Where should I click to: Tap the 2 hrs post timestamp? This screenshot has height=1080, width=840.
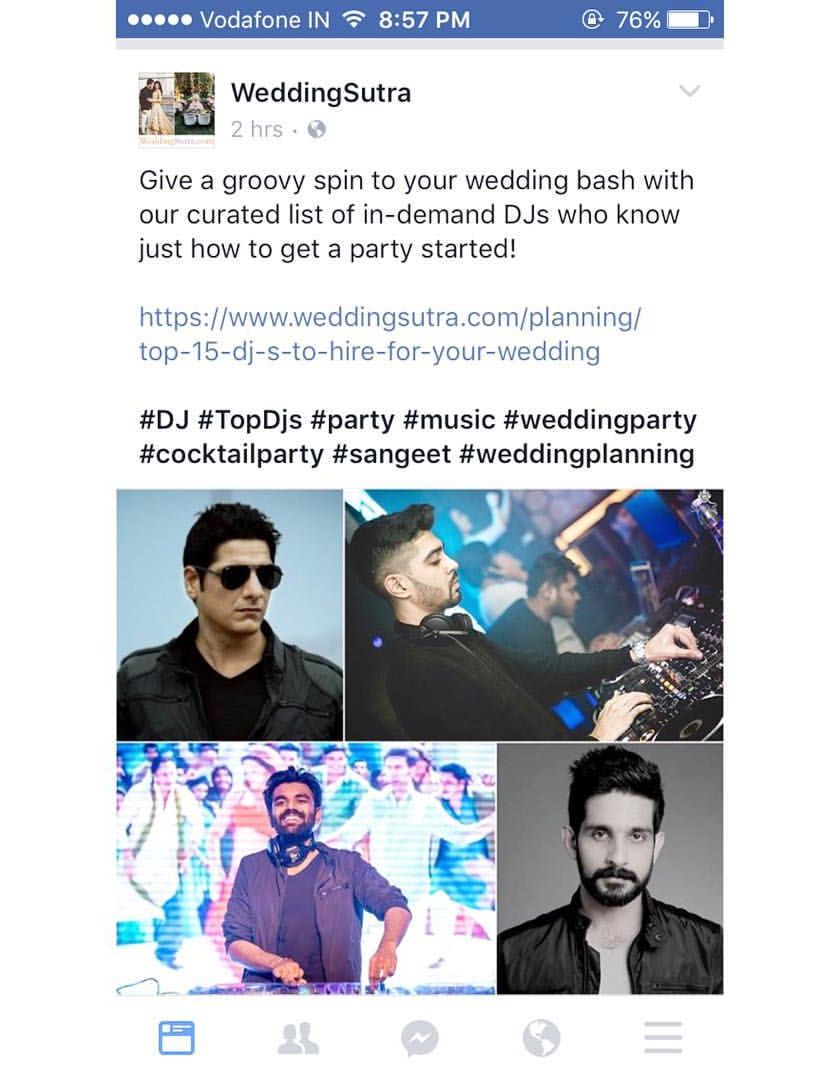(257, 129)
